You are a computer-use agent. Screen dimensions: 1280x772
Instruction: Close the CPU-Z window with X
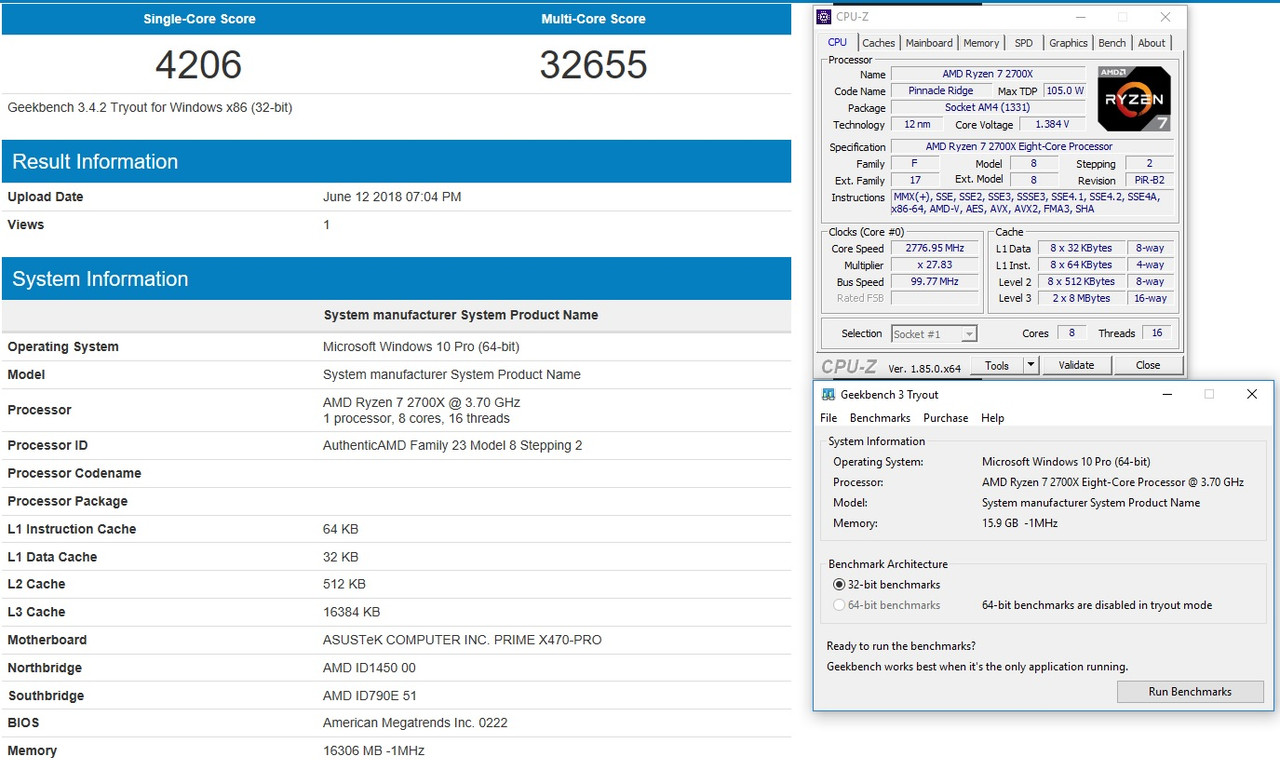[x=1165, y=17]
